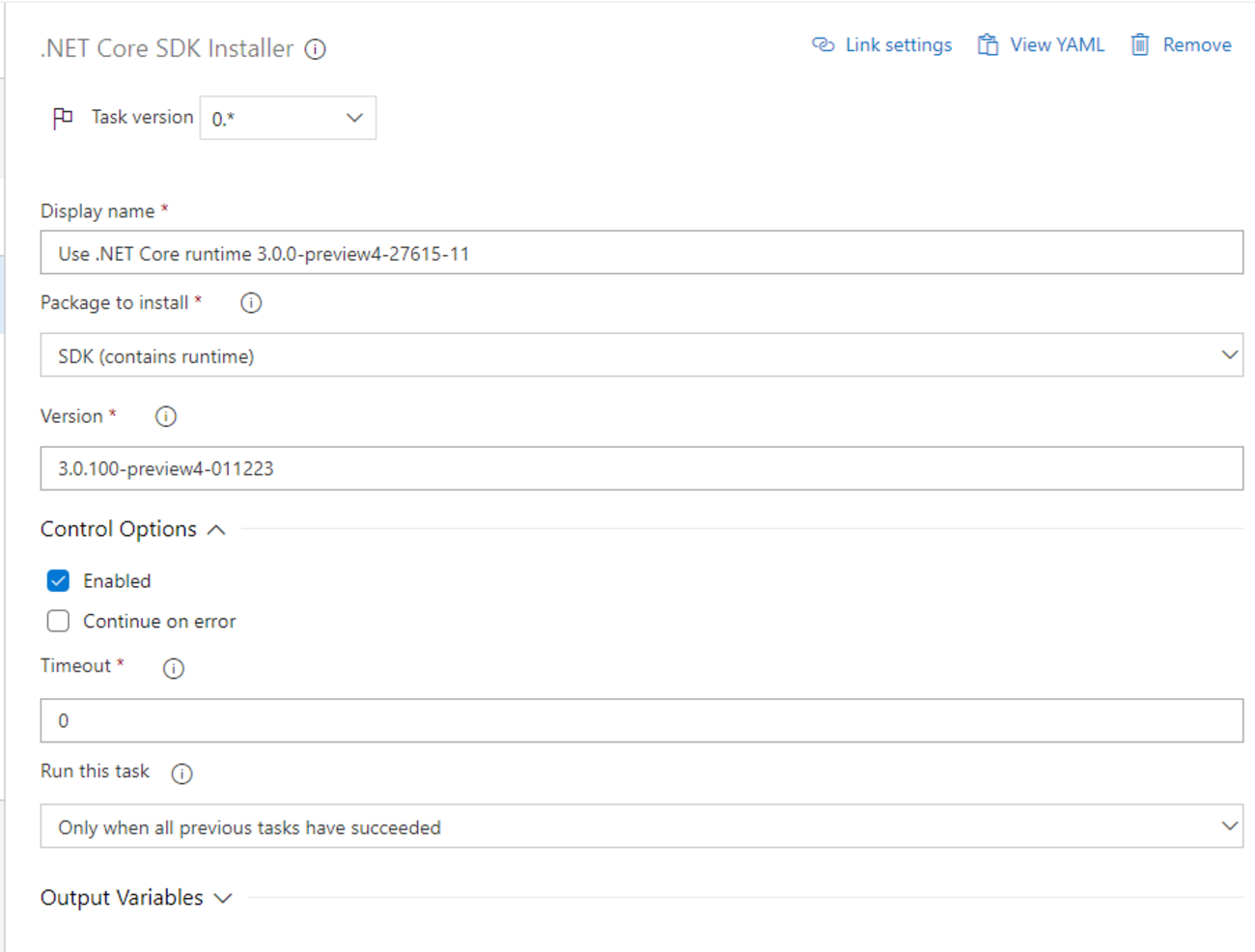
Task: Click the Display name text field
Action: point(641,253)
